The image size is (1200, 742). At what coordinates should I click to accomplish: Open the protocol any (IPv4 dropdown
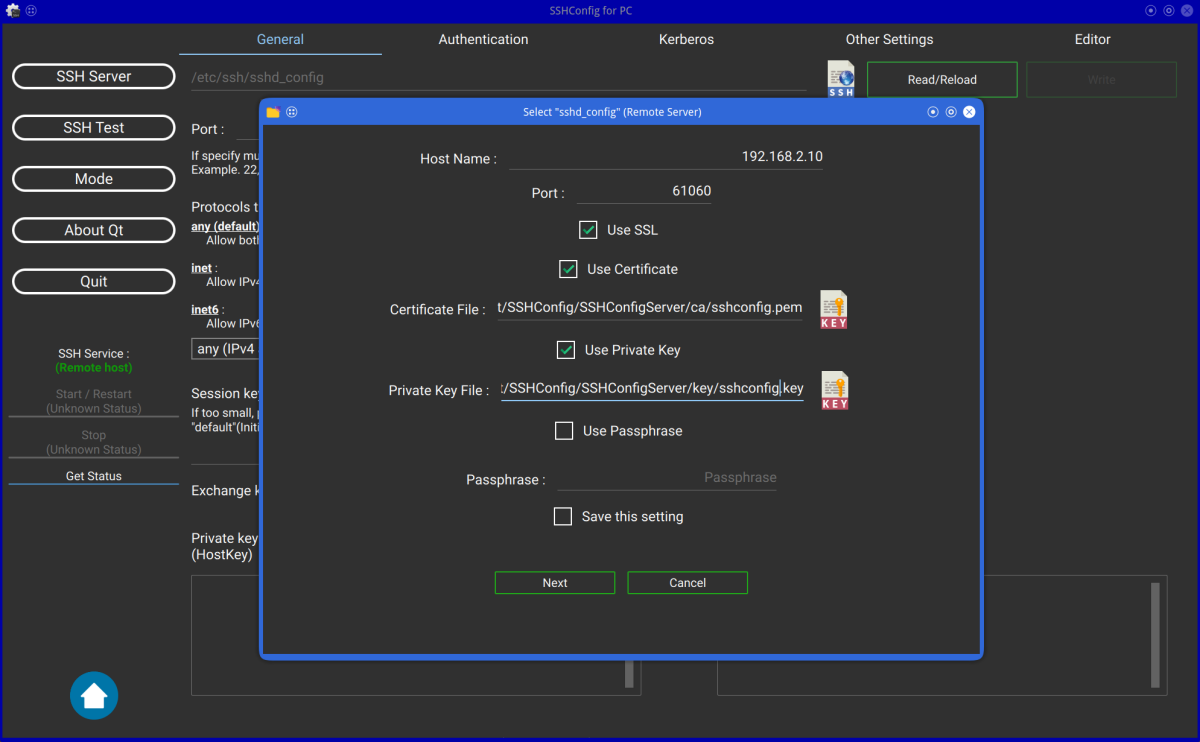pos(226,349)
